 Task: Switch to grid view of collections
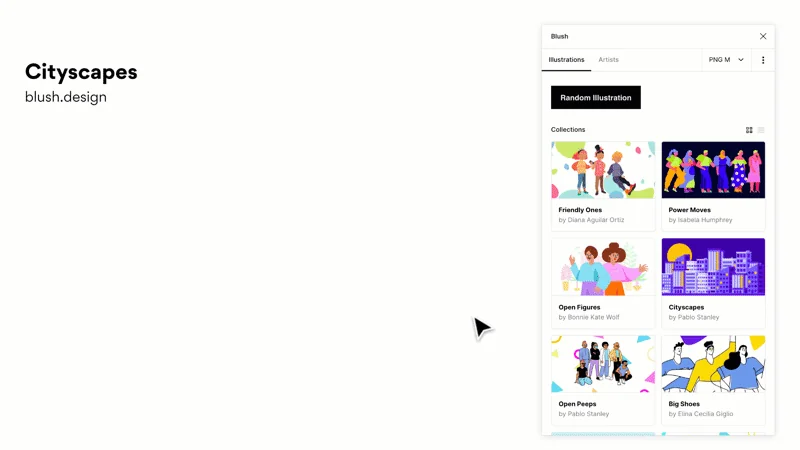click(749, 130)
